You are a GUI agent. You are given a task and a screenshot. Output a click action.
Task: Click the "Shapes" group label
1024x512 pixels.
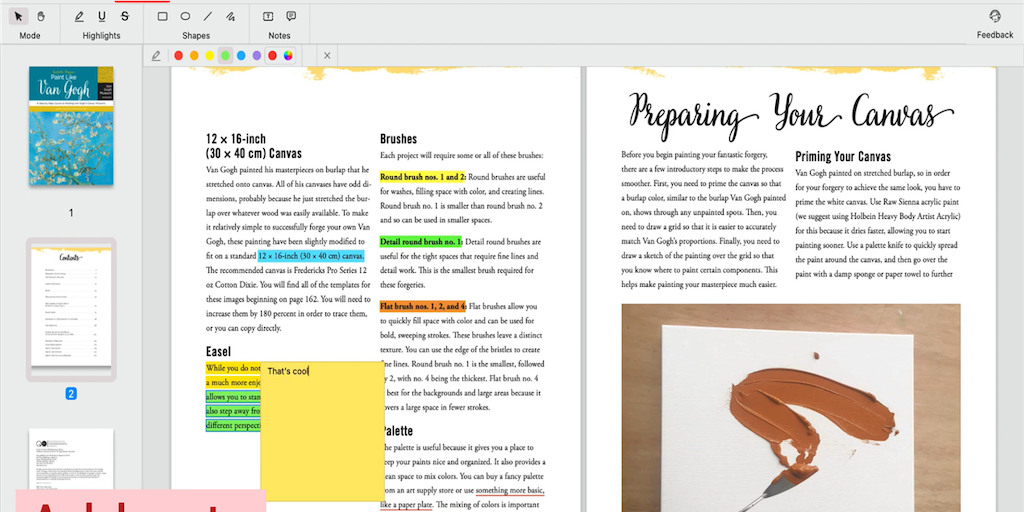(196, 36)
